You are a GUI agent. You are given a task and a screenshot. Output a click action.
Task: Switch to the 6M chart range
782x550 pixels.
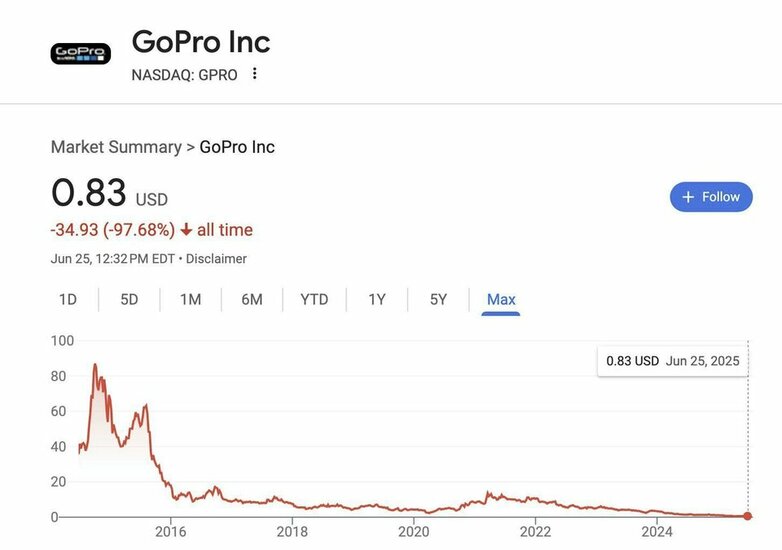pos(252,299)
